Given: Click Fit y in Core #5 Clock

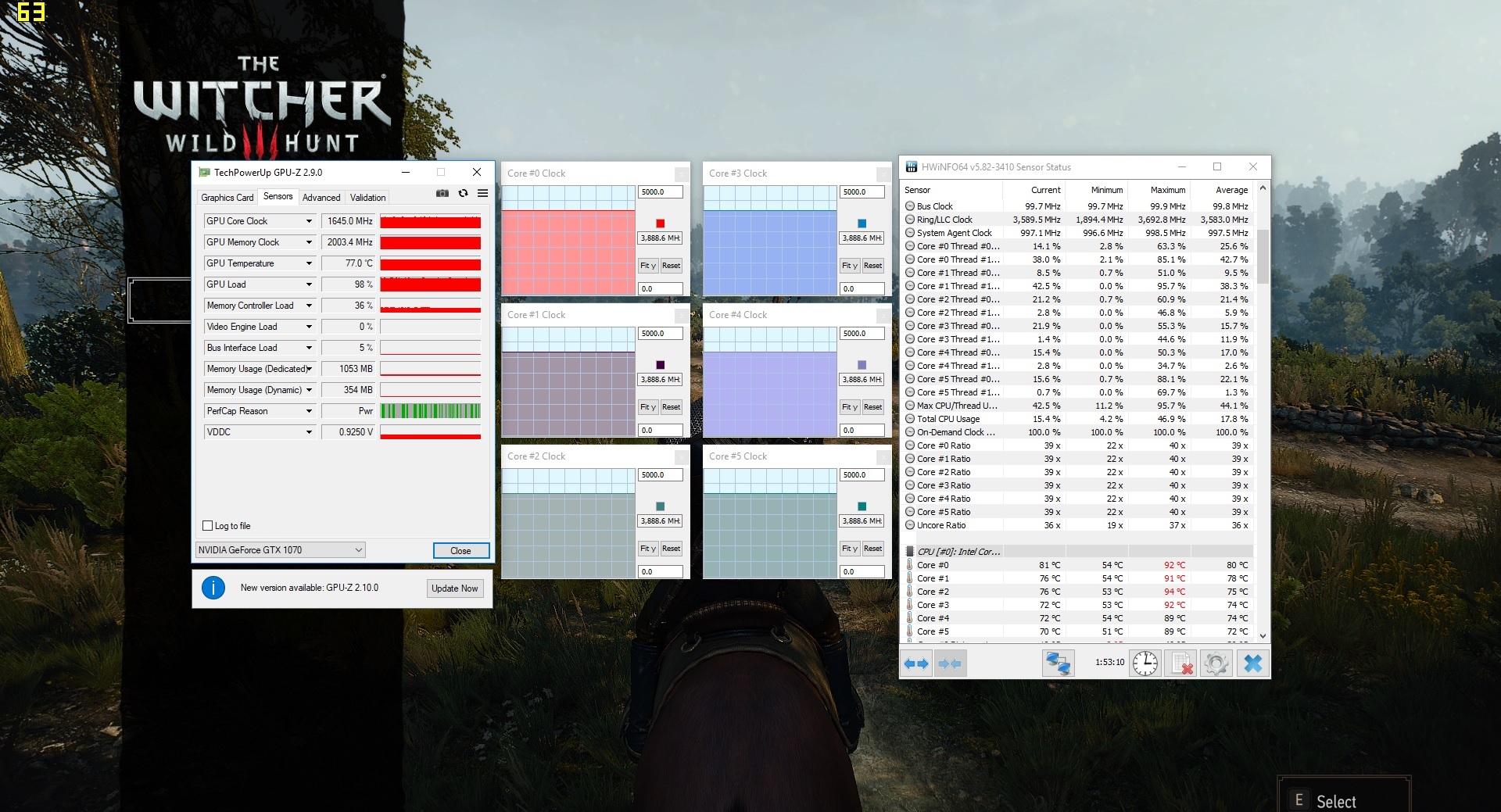Looking at the screenshot, I should (x=850, y=549).
